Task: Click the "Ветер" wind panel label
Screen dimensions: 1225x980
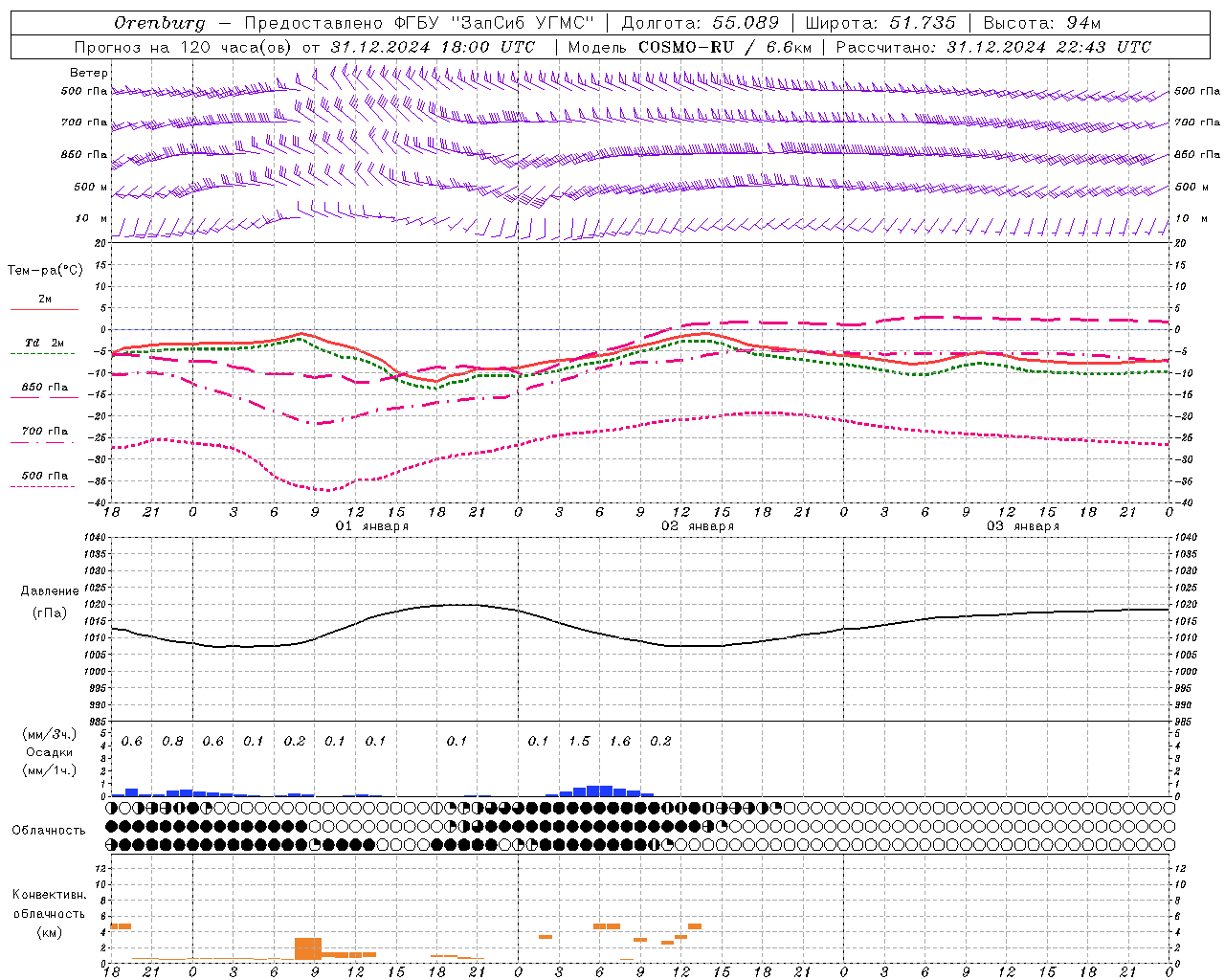Action: click(x=89, y=73)
